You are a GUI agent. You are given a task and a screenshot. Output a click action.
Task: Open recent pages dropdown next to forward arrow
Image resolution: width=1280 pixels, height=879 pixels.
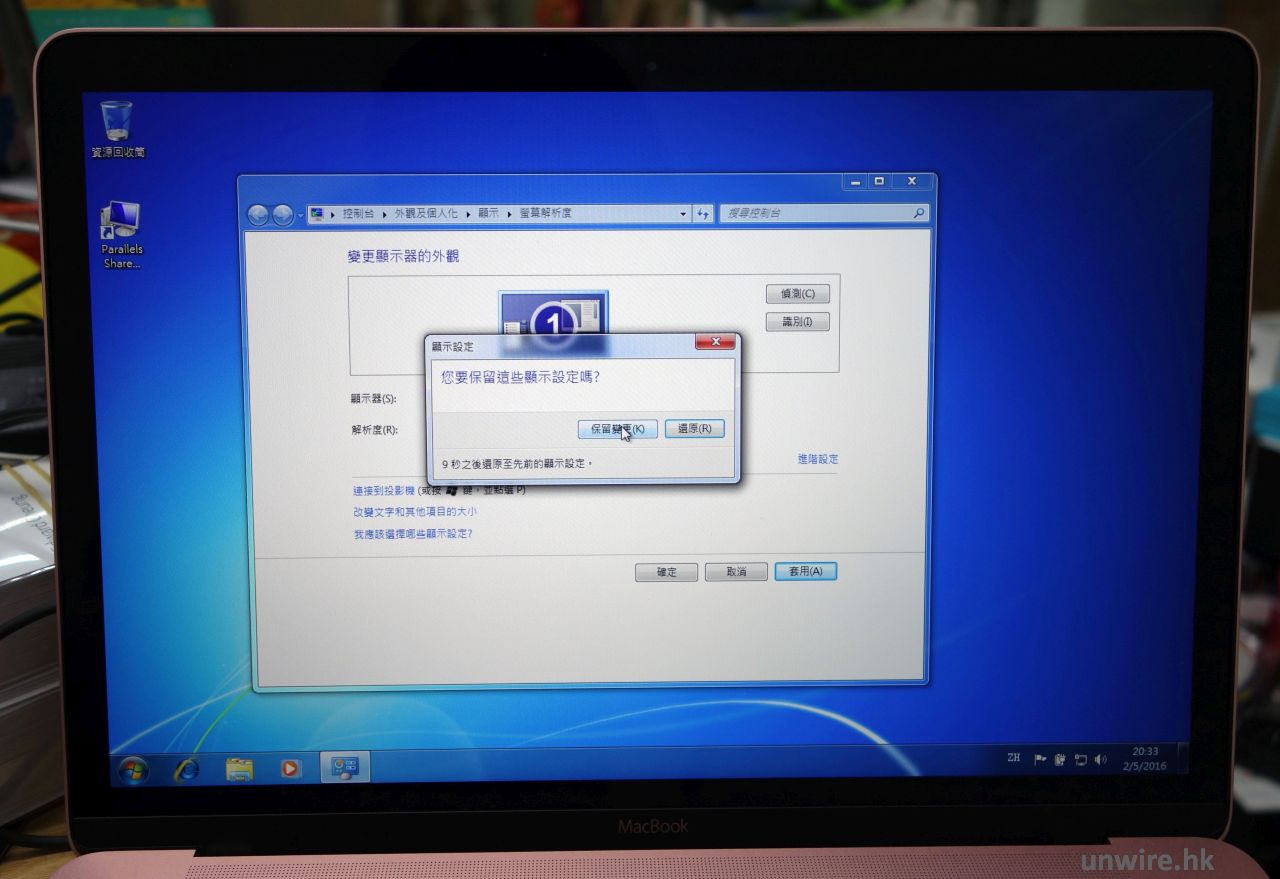point(300,216)
